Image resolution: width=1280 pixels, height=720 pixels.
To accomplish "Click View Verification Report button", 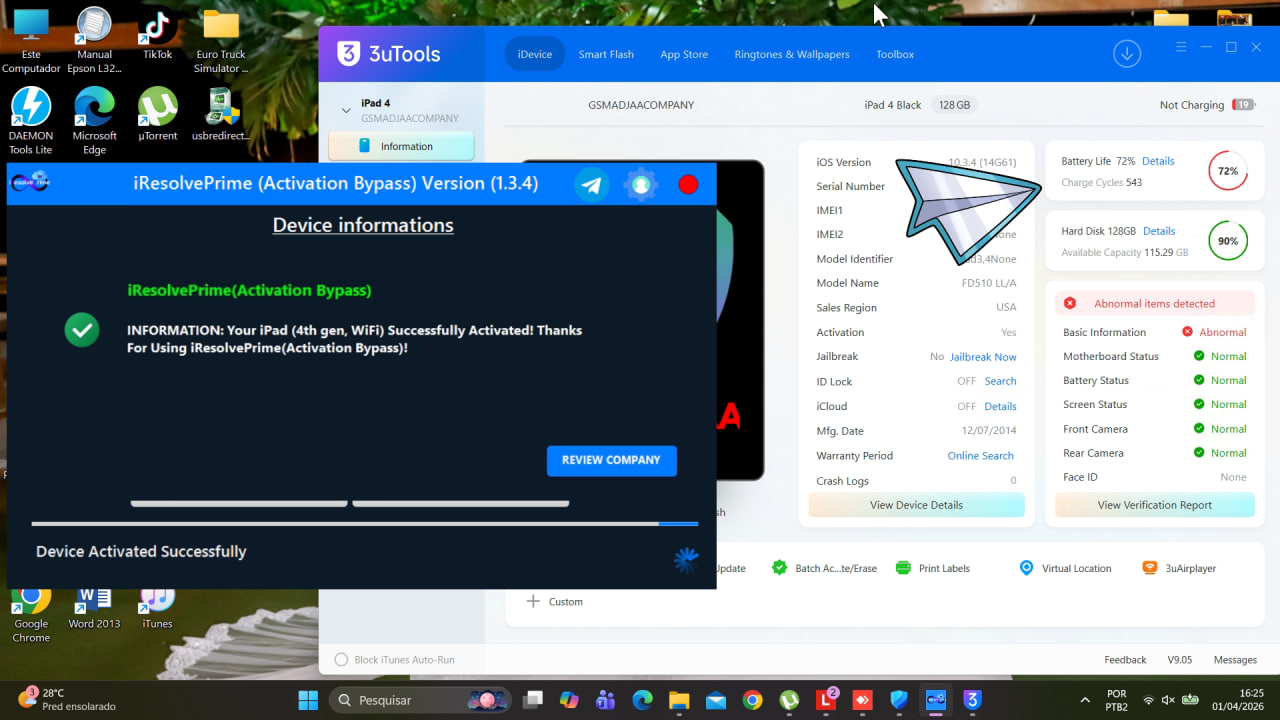I will click(1155, 505).
